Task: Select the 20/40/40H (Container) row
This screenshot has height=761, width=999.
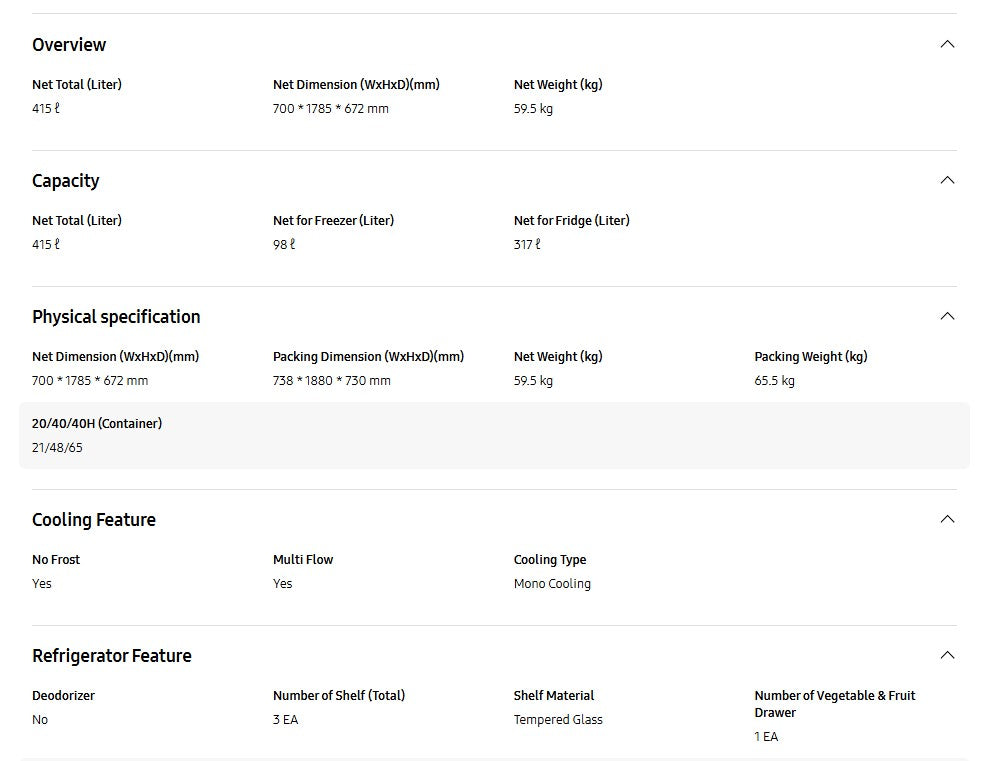Action: (494, 436)
